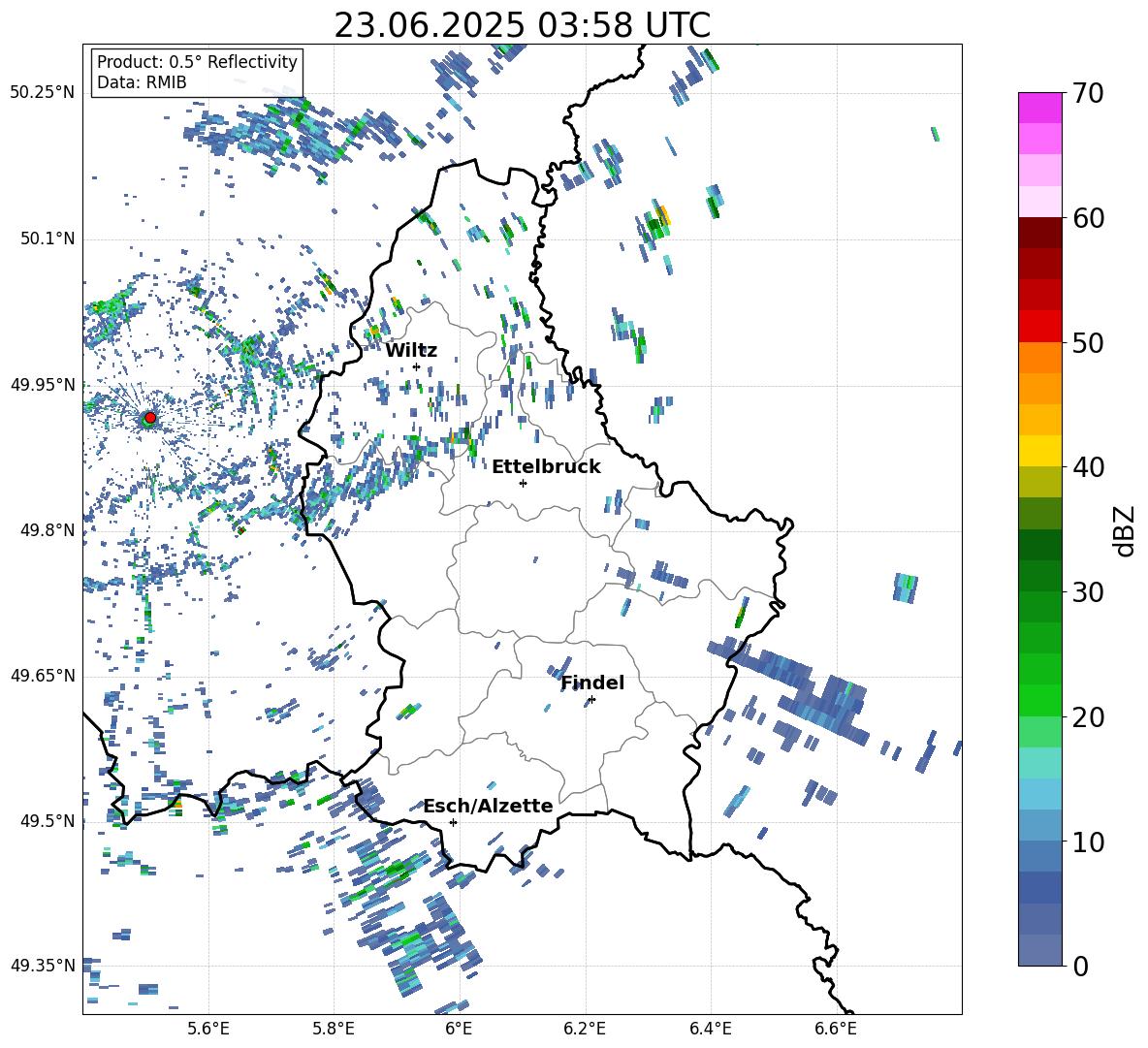Click the colorbar tick label 50
The height and width of the screenshot is (1048, 1148).
(x=1088, y=343)
